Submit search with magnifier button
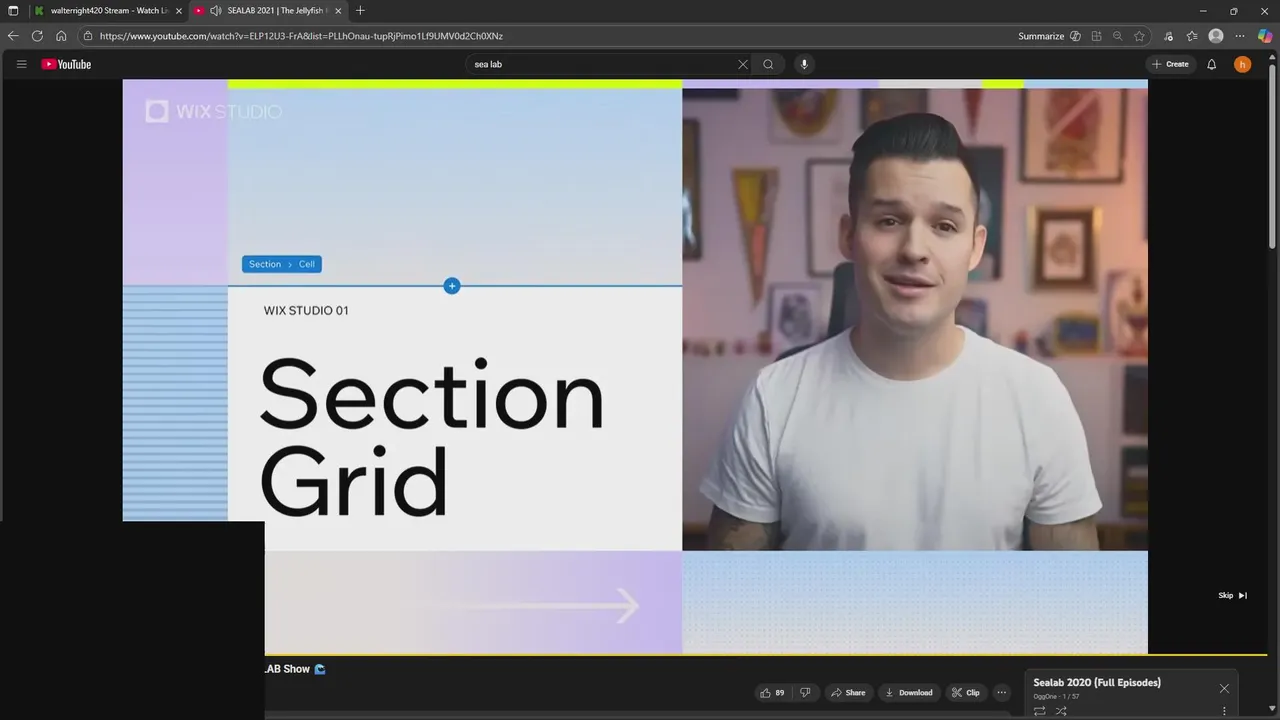This screenshot has height=720, width=1280. pos(768,64)
